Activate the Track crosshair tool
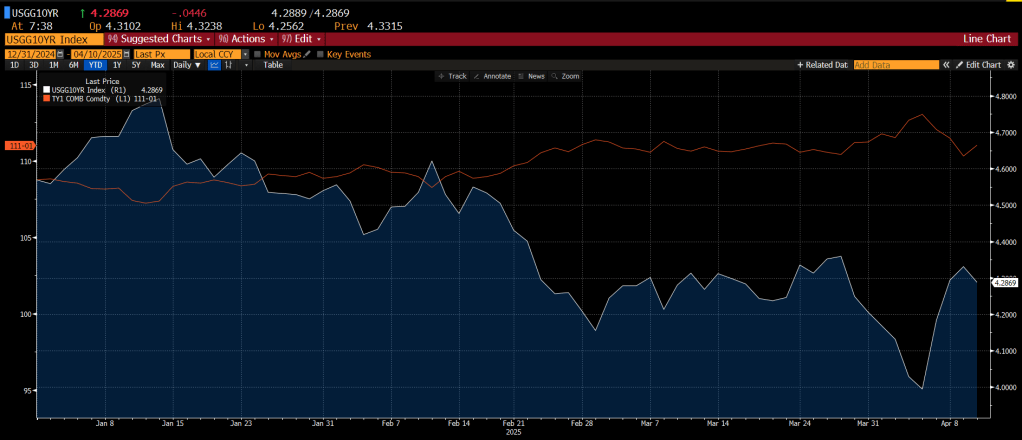This screenshot has height=440, width=1022. (x=452, y=76)
